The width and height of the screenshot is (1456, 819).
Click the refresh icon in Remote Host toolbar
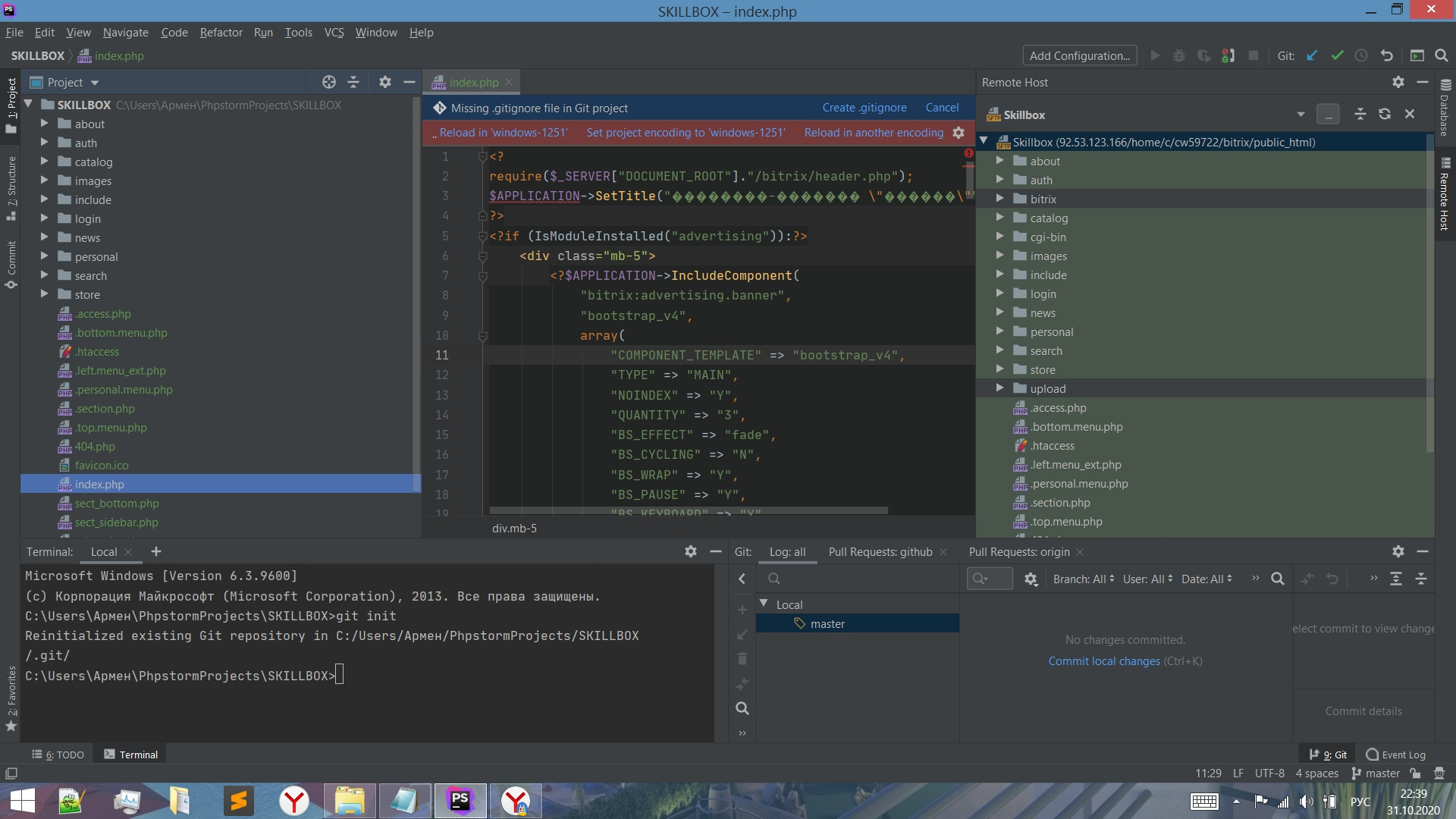tap(1385, 114)
